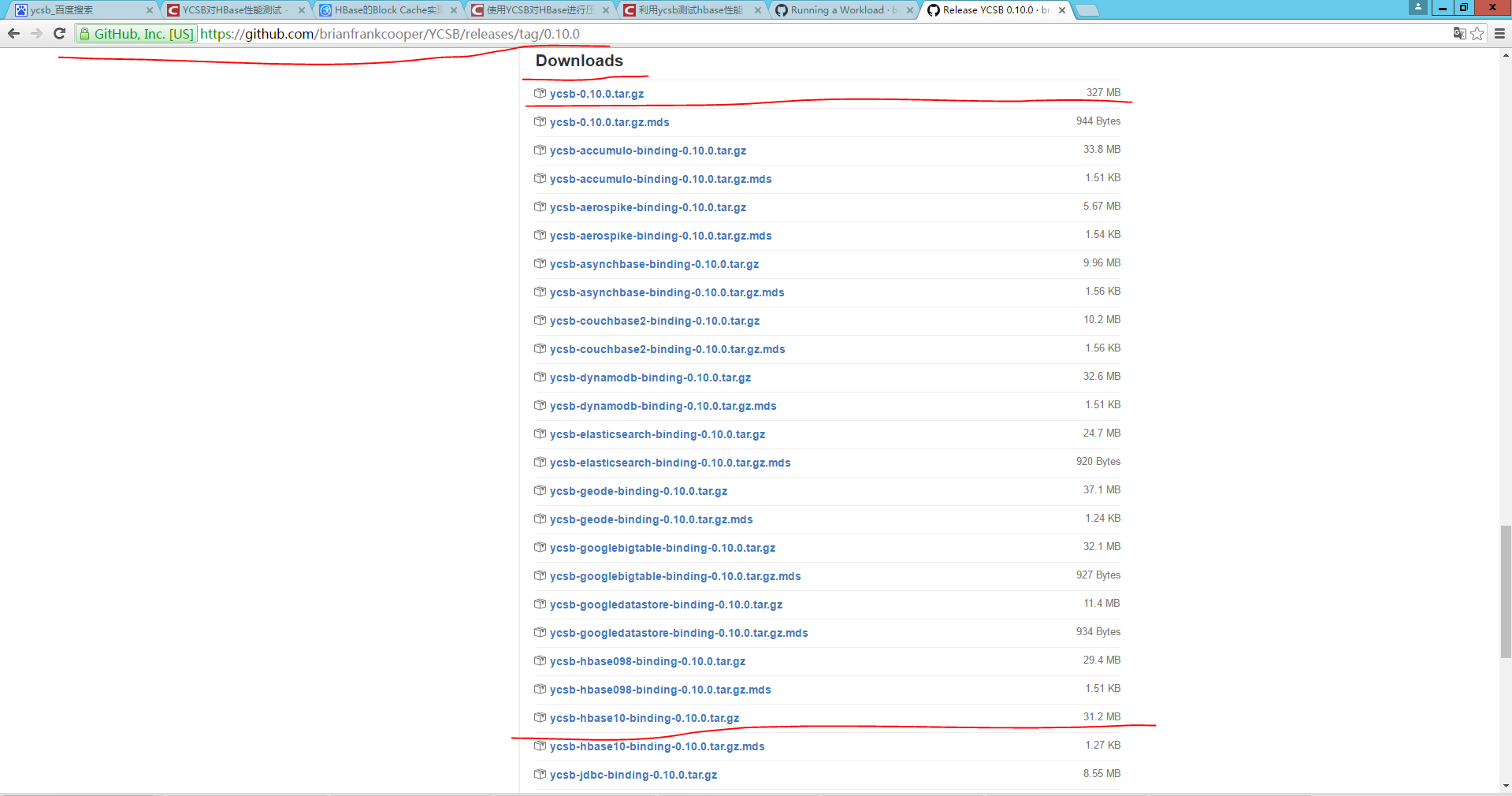
Task: Click the package icon beside ycsb-couchbase2-binding-0.10.0.tar.gz
Action: pyautogui.click(x=540, y=320)
